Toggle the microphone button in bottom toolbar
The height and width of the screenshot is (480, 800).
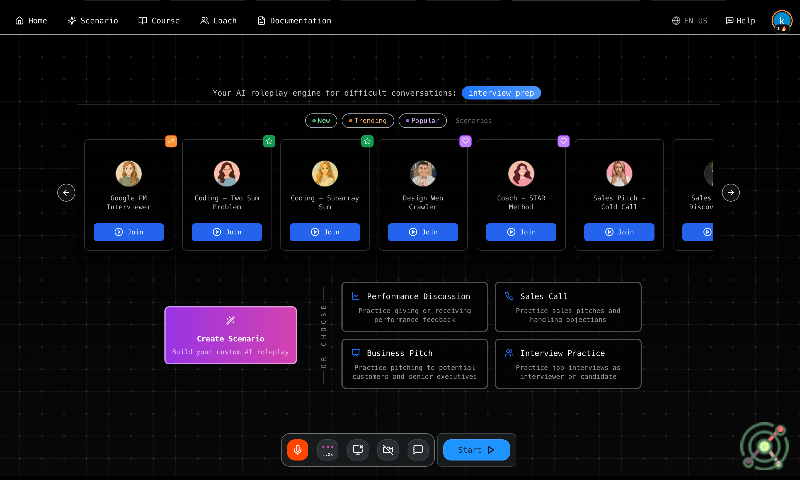[x=297, y=450]
